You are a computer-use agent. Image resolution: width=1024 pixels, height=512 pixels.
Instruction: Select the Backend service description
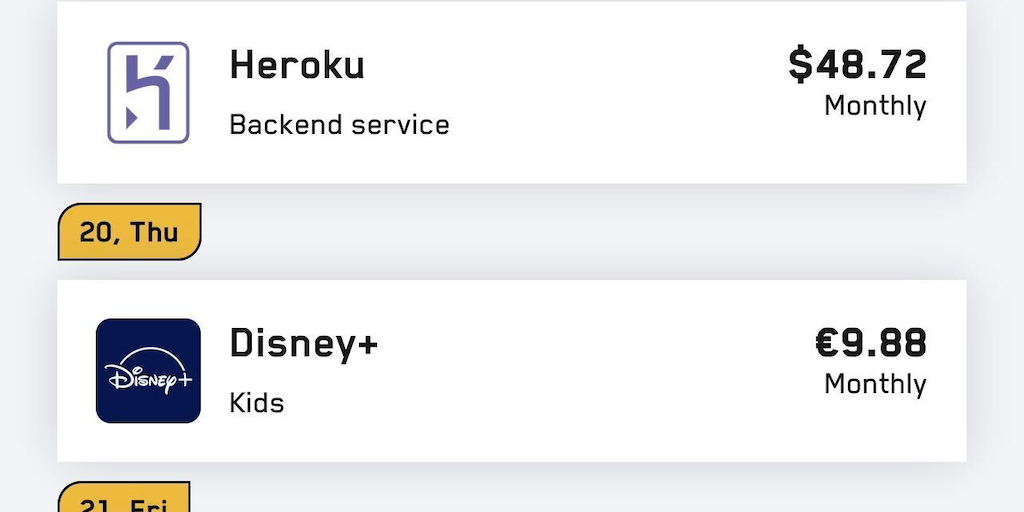coord(339,125)
